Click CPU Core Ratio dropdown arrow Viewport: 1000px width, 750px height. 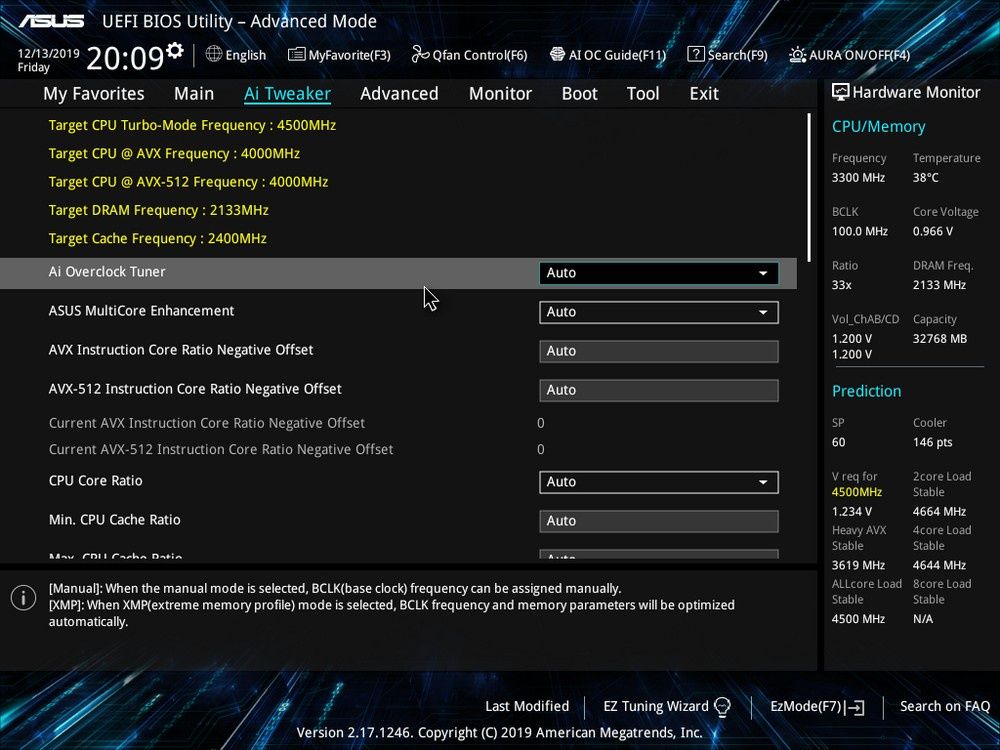tap(763, 482)
